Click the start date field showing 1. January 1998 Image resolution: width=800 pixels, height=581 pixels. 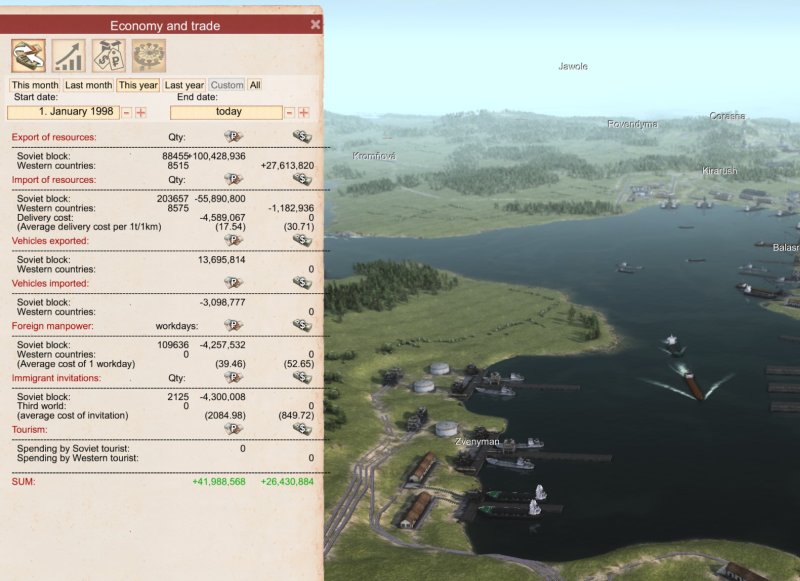click(x=65, y=112)
